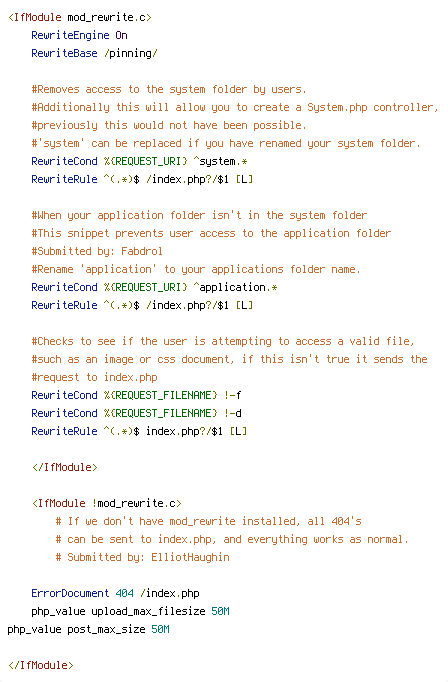Image resolution: width=448 pixels, height=682 pixels.
Task: Click the opening IfModule mod_rewrite.c tag
Action: pyautogui.click(x=80, y=17)
